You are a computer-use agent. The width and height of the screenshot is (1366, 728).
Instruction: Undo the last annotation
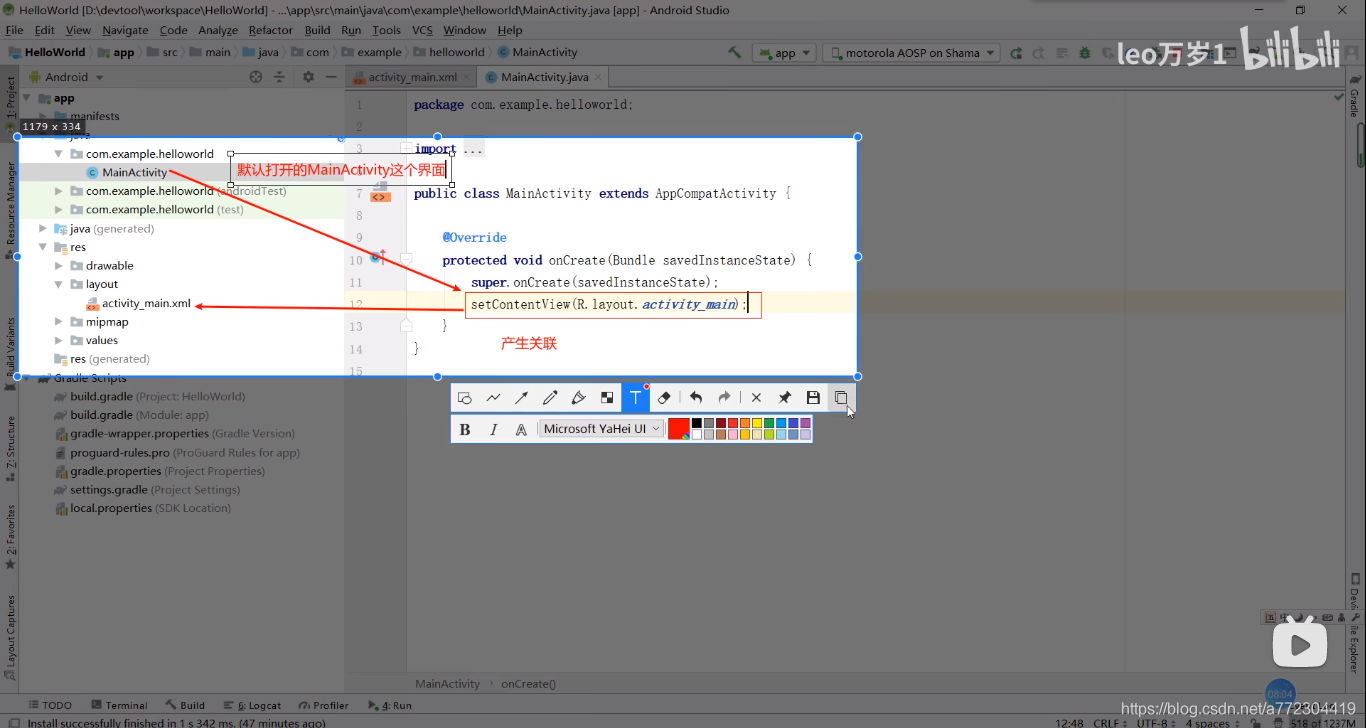click(696, 398)
